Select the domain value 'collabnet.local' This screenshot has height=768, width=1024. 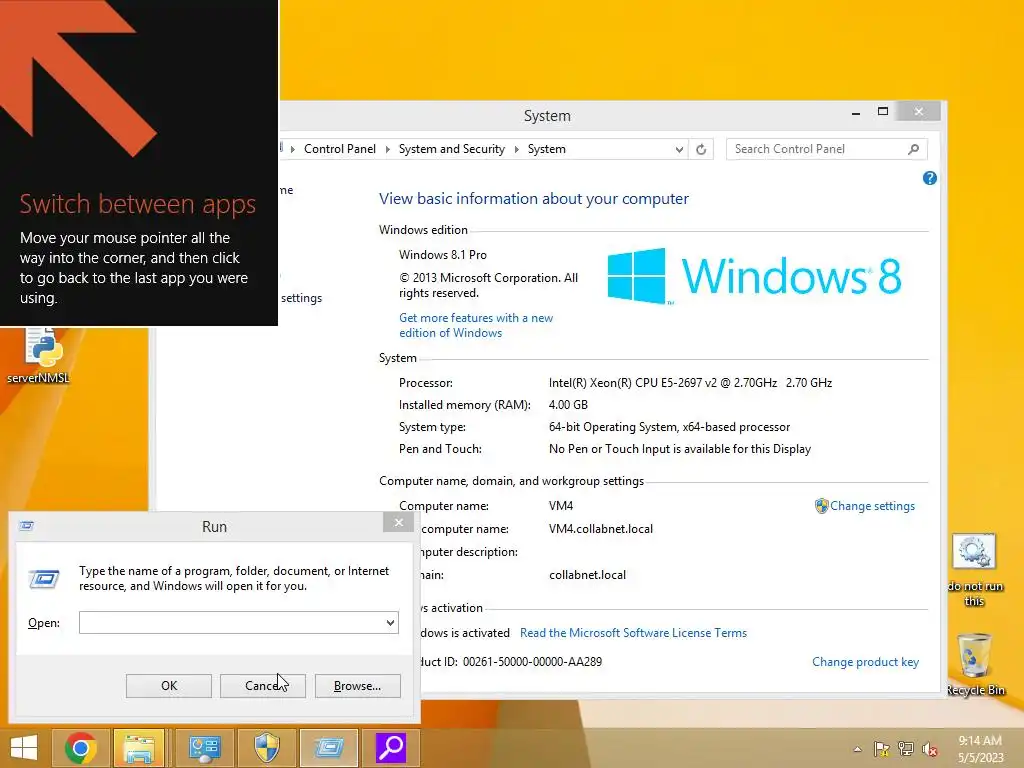pos(587,575)
